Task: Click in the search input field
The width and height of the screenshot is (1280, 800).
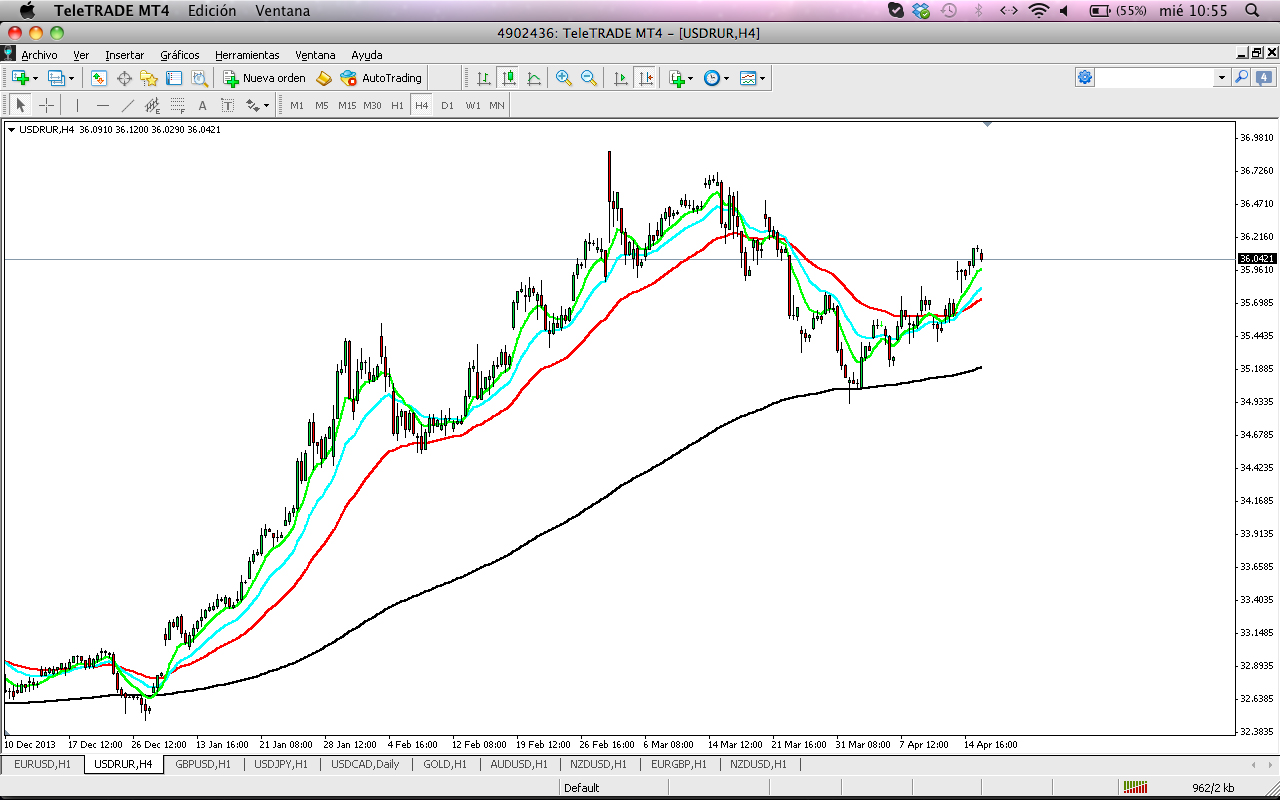Action: click(x=1155, y=78)
